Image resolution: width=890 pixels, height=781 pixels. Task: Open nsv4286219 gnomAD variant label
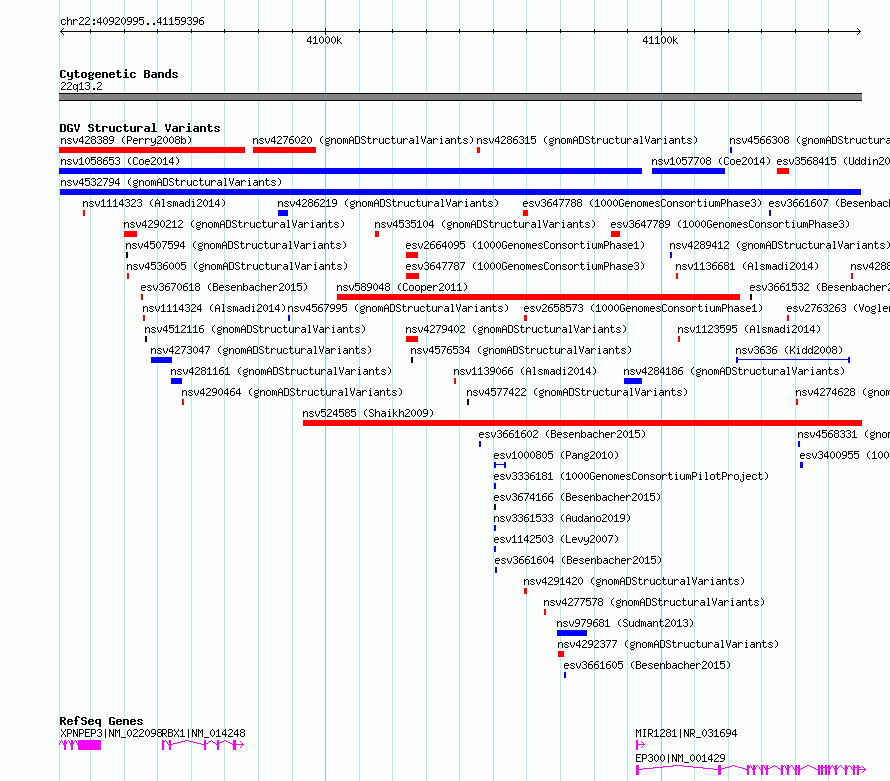coord(388,203)
